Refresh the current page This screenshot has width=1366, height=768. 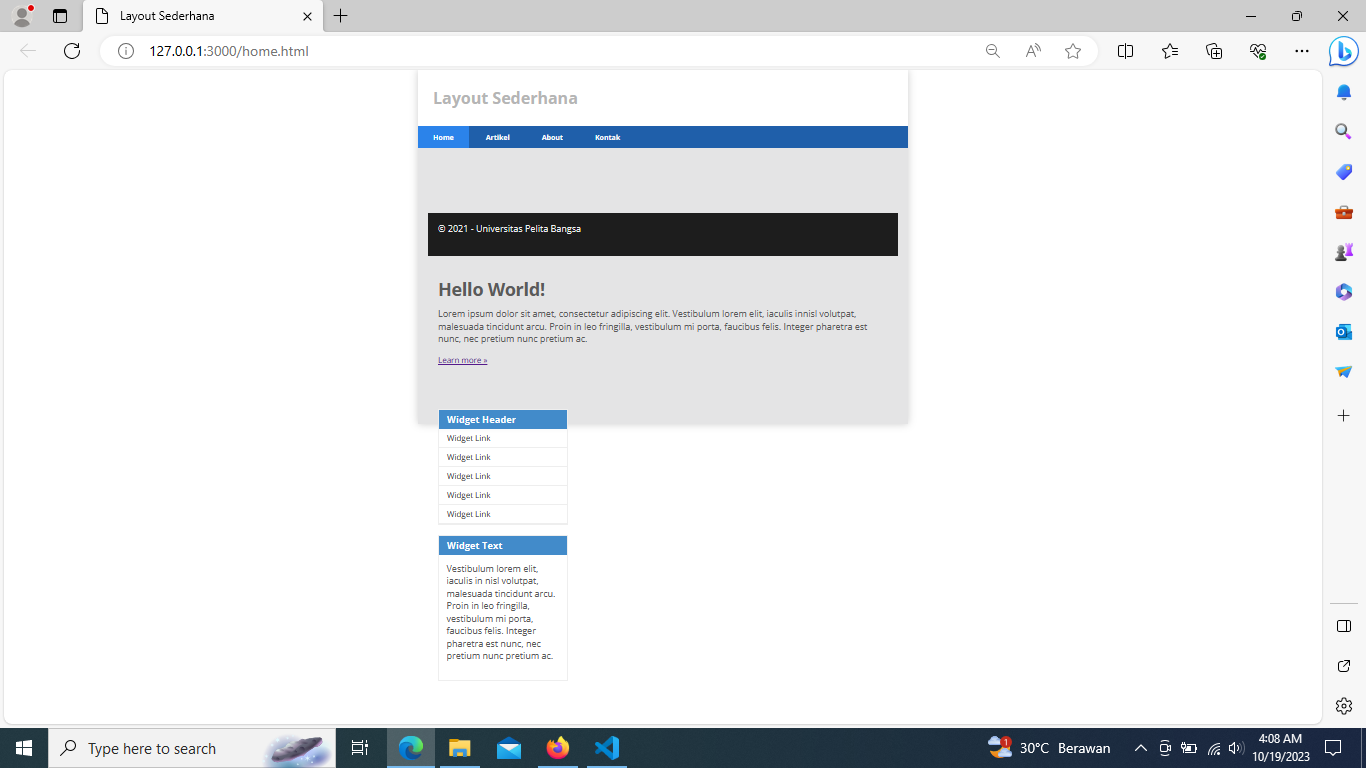tap(71, 51)
